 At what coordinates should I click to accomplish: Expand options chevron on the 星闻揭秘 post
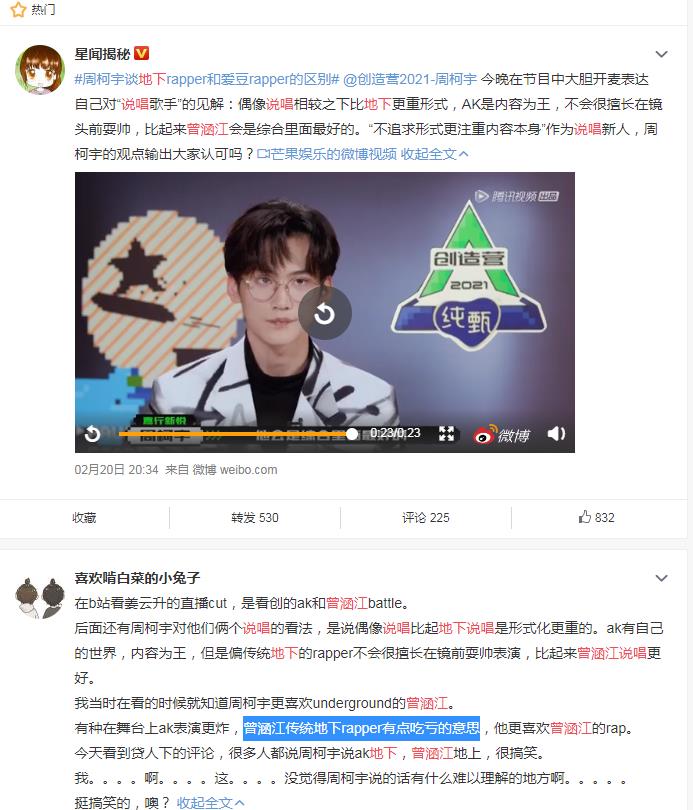pos(662,54)
